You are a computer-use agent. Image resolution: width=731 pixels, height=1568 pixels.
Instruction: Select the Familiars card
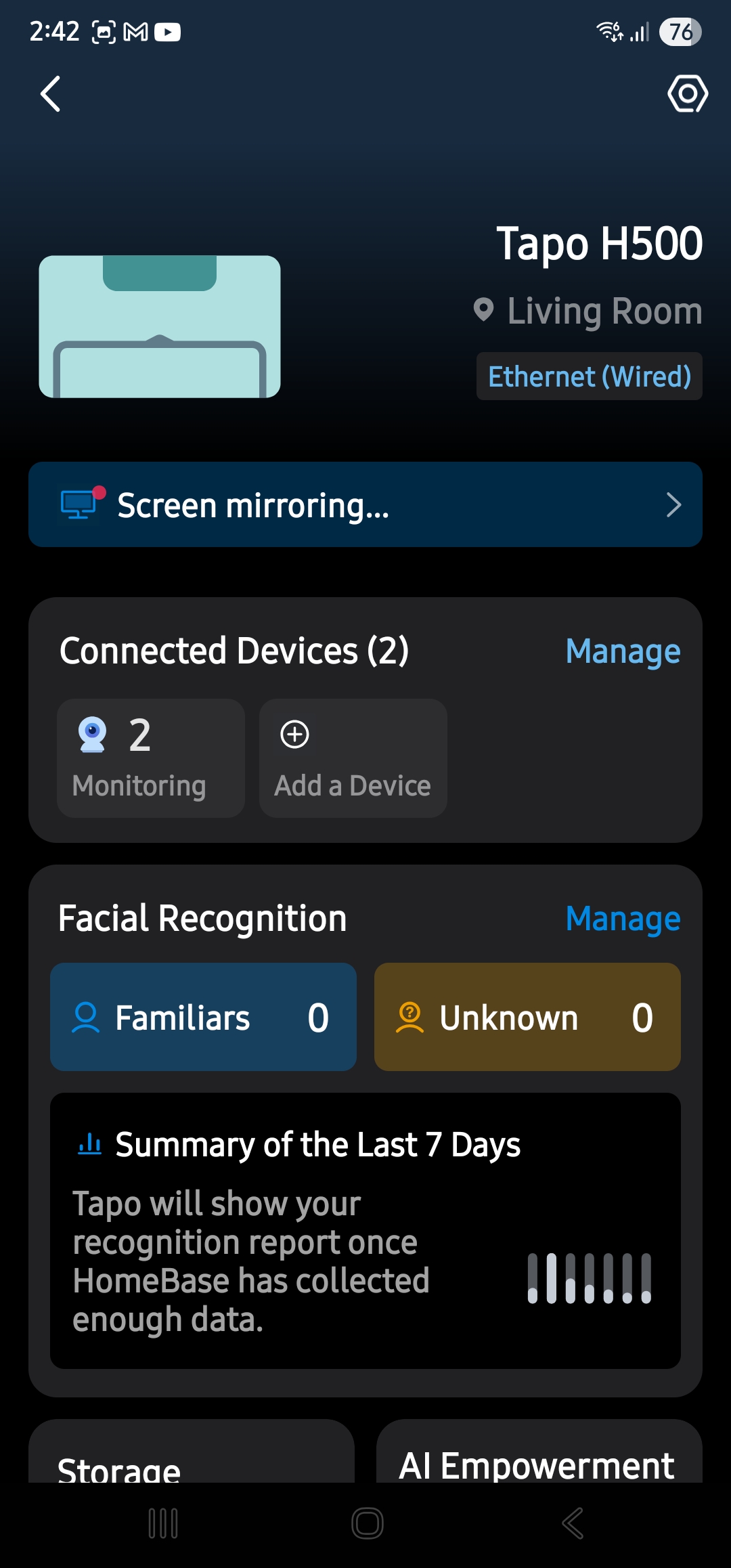coord(203,1017)
